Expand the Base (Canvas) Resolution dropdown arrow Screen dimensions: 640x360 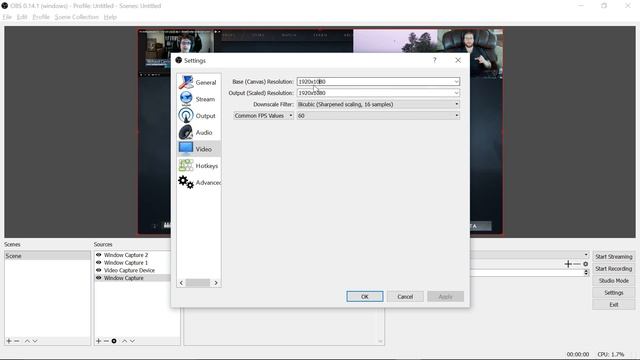click(456, 82)
